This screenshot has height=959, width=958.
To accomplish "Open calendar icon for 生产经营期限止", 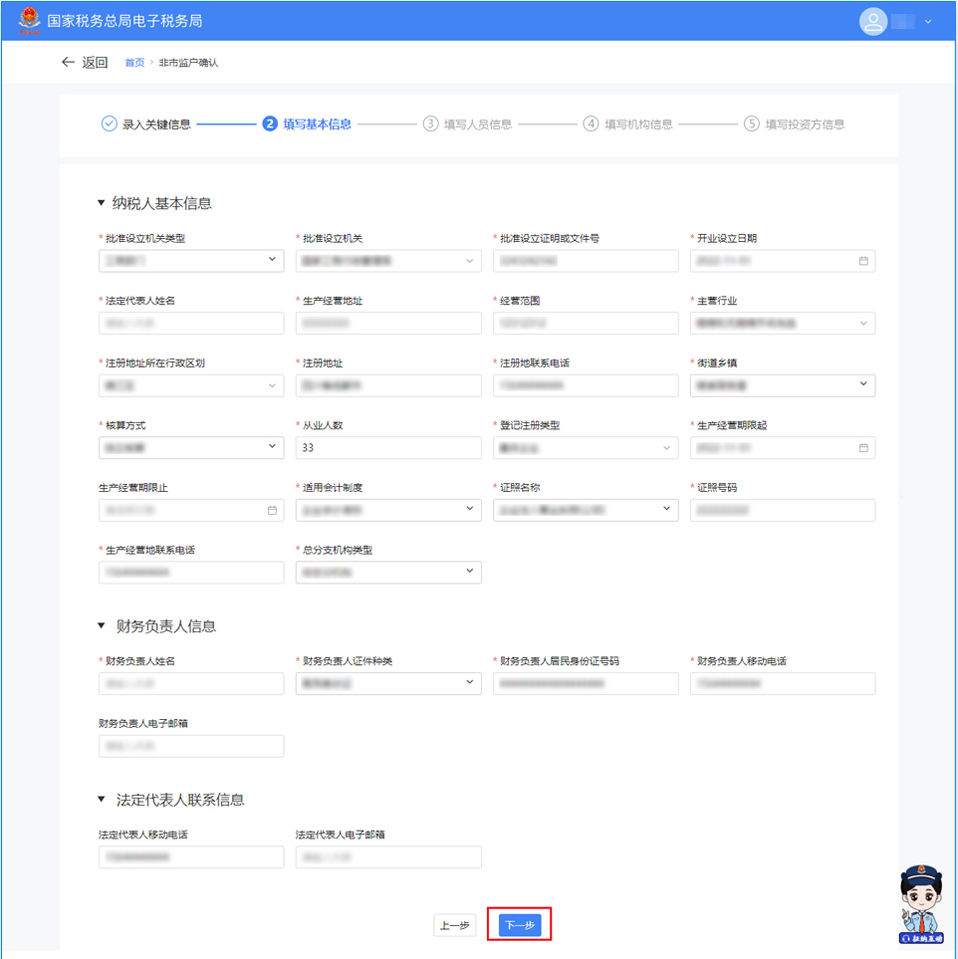I will pos(272,510).
